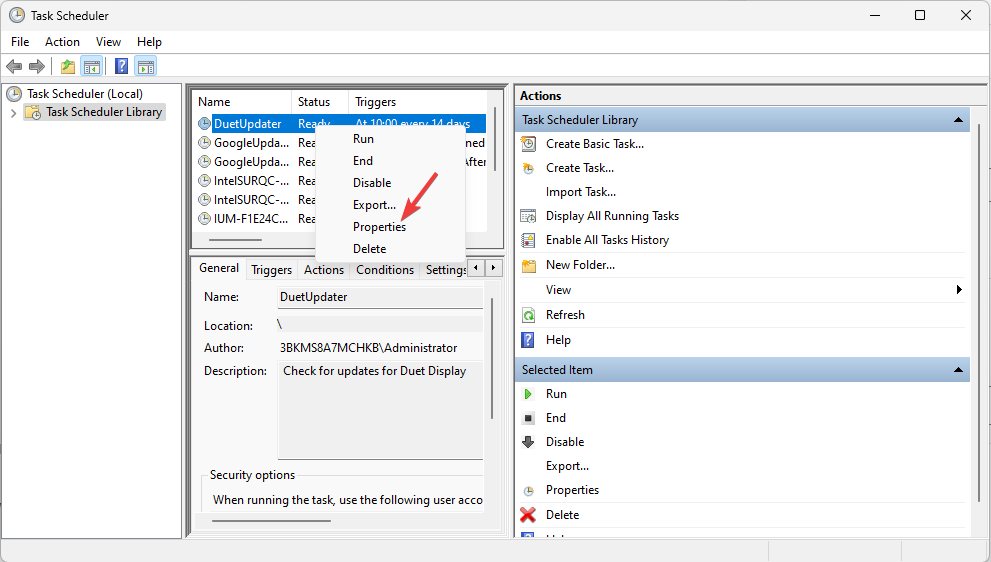
Task: Click the Up one level folder icon
Action: (67, 67)
